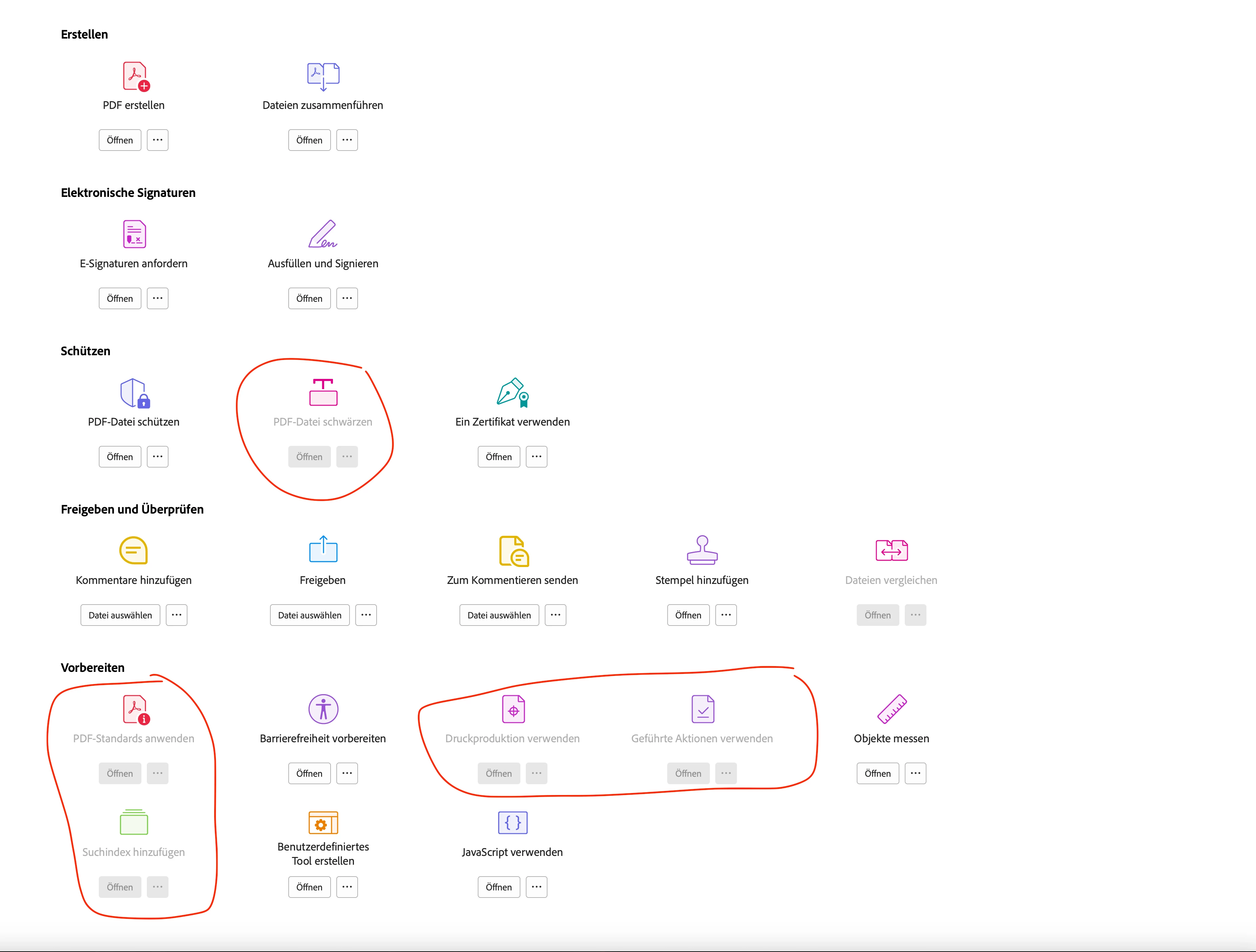Select the Ein Zertifikat verwenden icon
Image resolution: width=1256 pixels, height=952 pixels.
pos(513,392)
